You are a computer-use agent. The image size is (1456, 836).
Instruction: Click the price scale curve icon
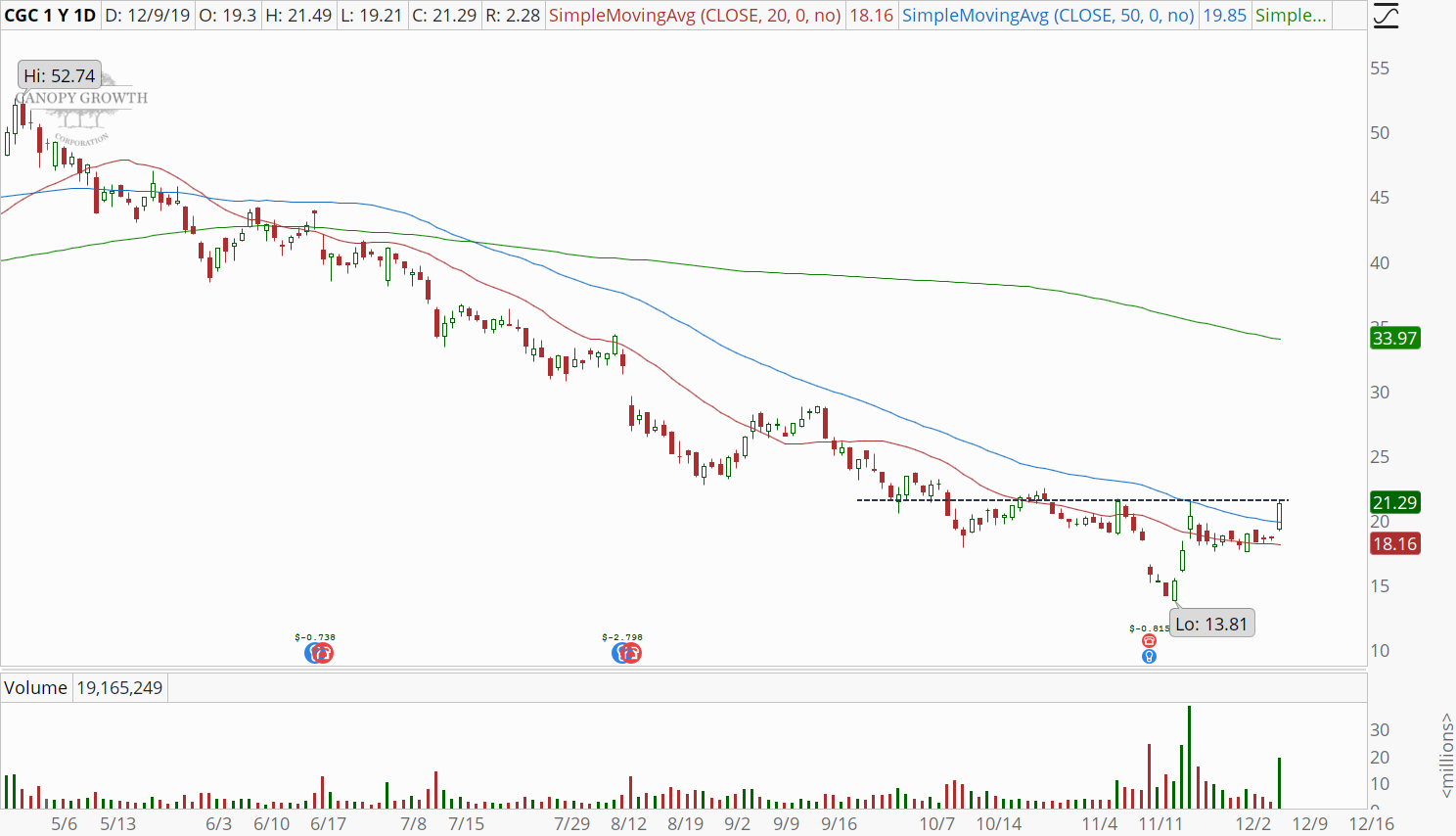(1387, 16)
